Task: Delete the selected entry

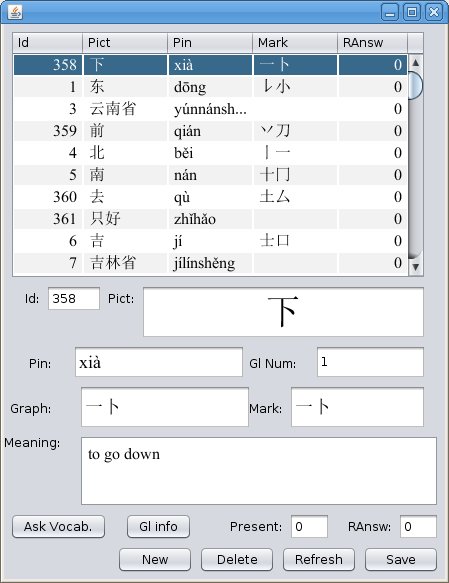Action: click(237, 559)
